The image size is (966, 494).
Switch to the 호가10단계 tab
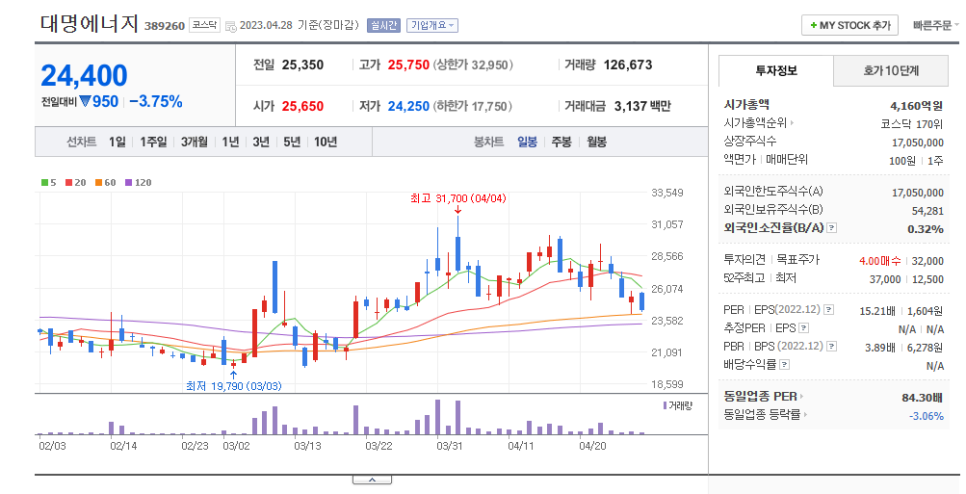click(891, 70)
